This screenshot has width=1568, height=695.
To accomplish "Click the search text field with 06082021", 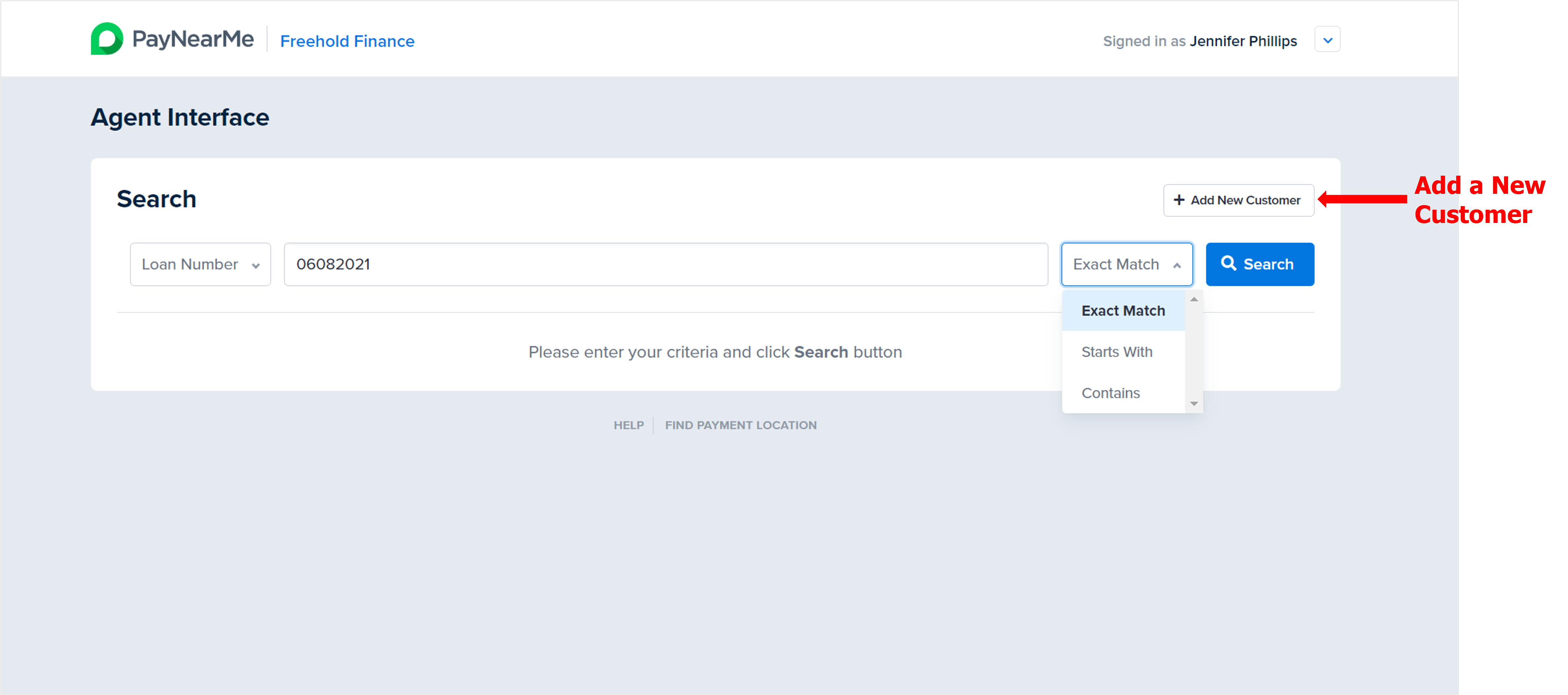I will [665, 265].
